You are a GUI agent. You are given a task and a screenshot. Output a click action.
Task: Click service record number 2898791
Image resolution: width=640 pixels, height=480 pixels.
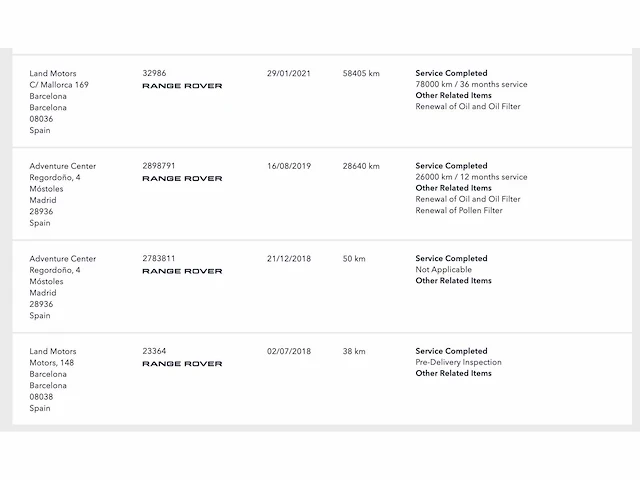[x=160, y=166]
